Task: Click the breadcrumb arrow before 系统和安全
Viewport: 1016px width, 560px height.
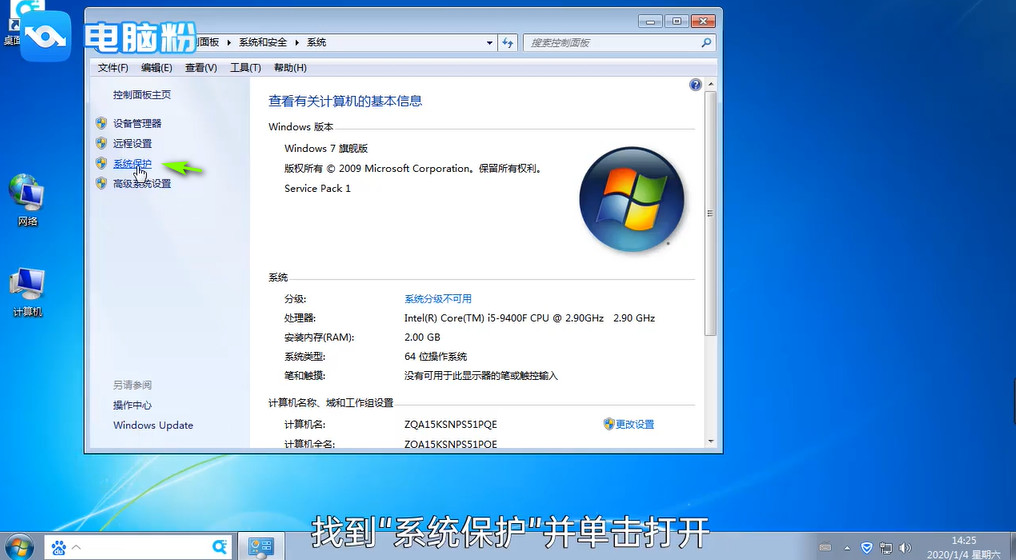Action: click(x=229, y=43)
